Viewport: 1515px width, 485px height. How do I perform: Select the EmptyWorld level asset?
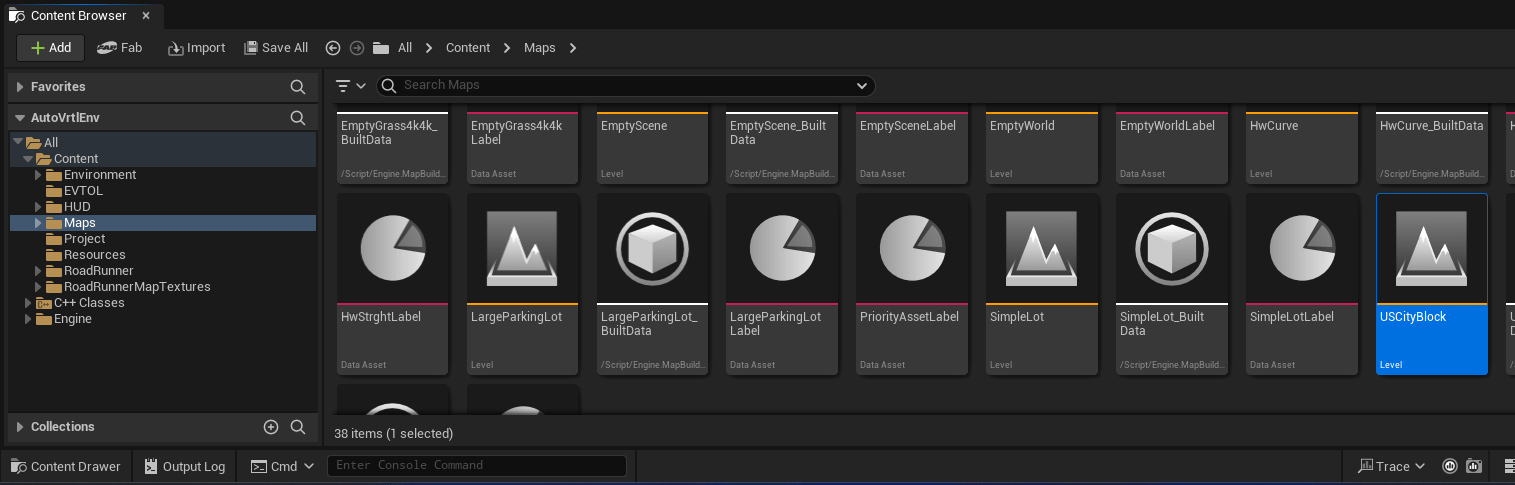point(1042,146)
